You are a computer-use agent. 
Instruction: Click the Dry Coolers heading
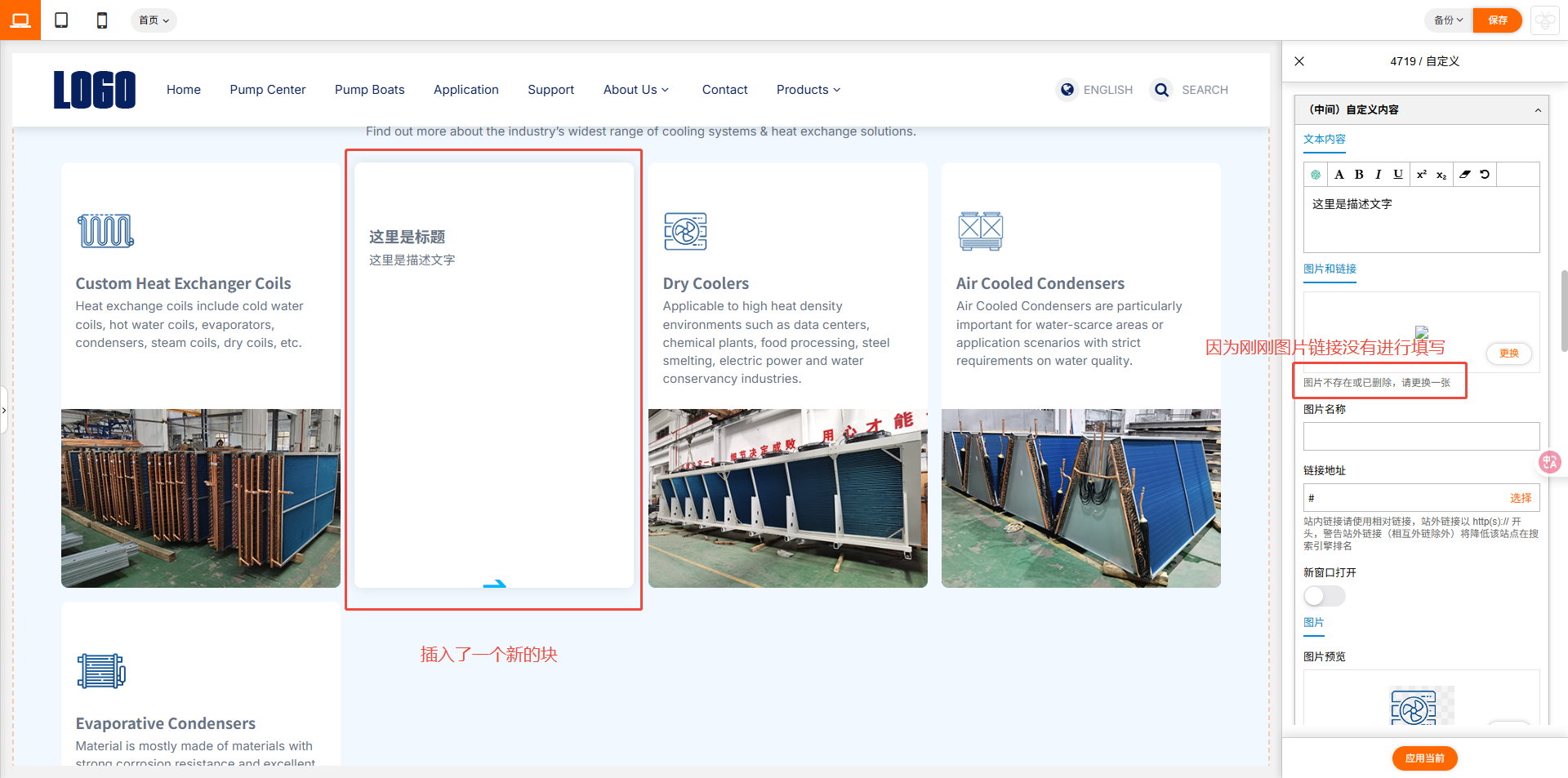click(706, 283)
